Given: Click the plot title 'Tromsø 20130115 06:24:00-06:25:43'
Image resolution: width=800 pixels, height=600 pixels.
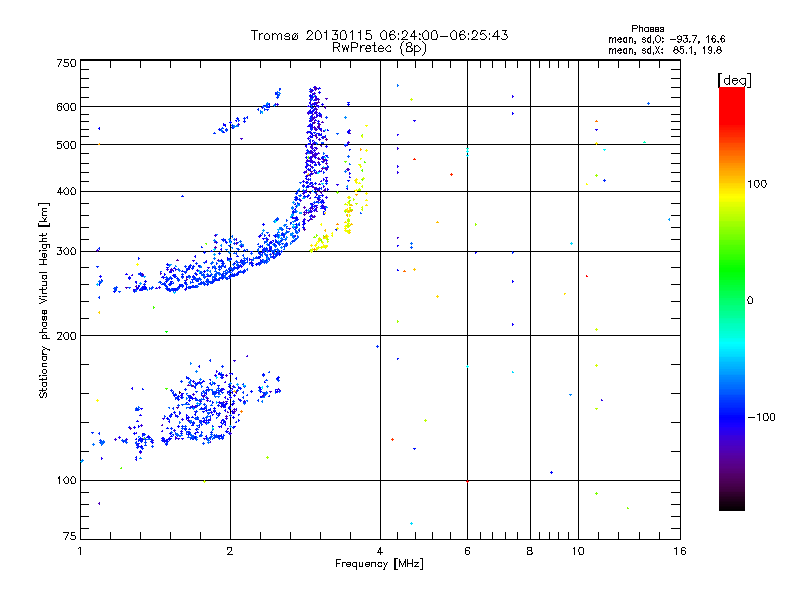Looking at the screenshot, I should pyautogui.click(x=379, y=35).
